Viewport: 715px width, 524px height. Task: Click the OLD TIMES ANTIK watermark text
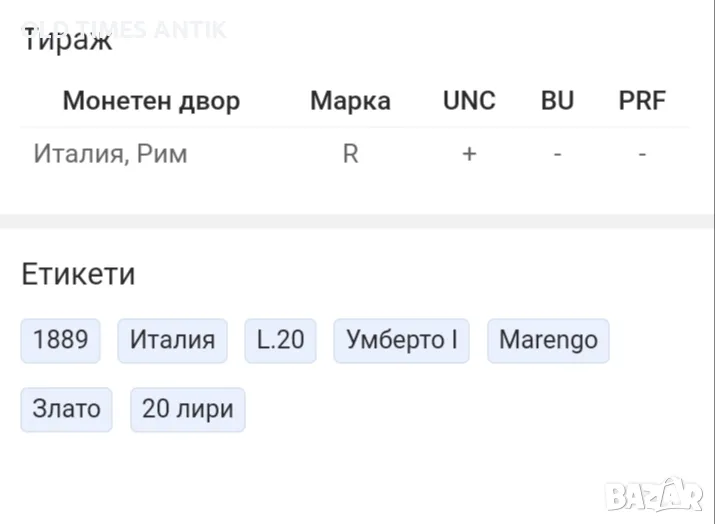[x=125, y=28]
